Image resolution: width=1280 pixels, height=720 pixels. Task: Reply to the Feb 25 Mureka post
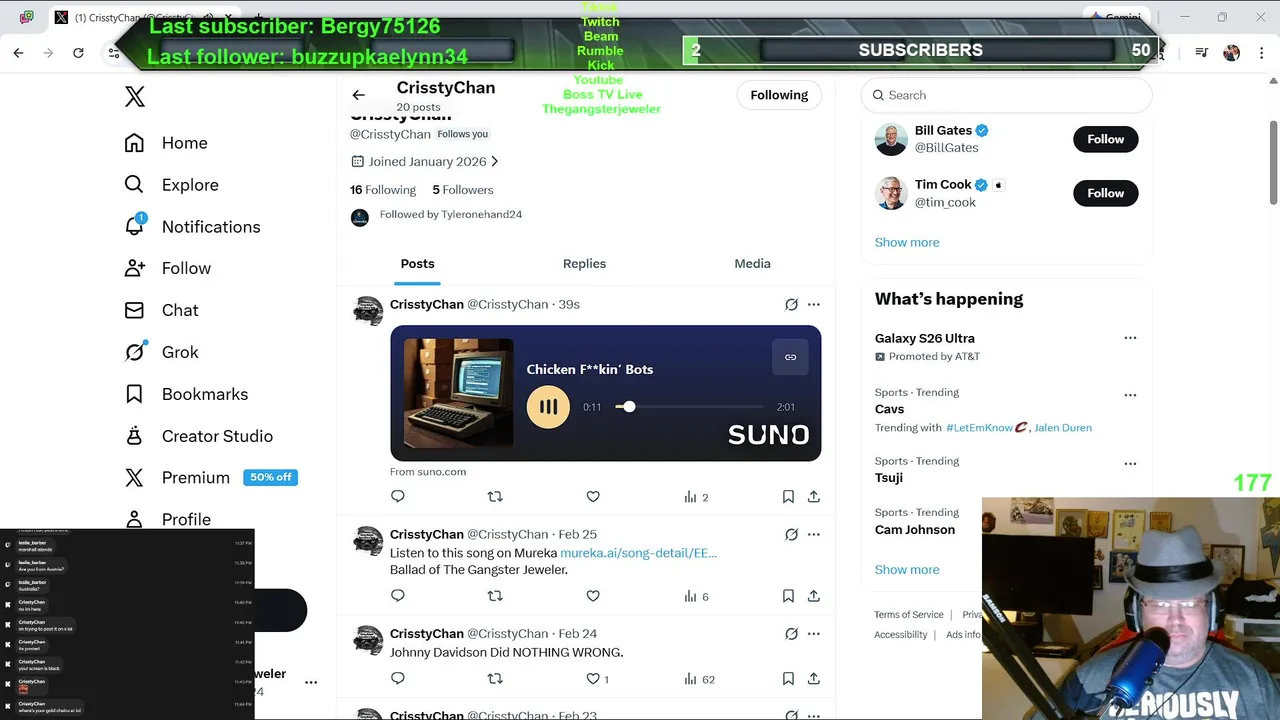[398, 596]
